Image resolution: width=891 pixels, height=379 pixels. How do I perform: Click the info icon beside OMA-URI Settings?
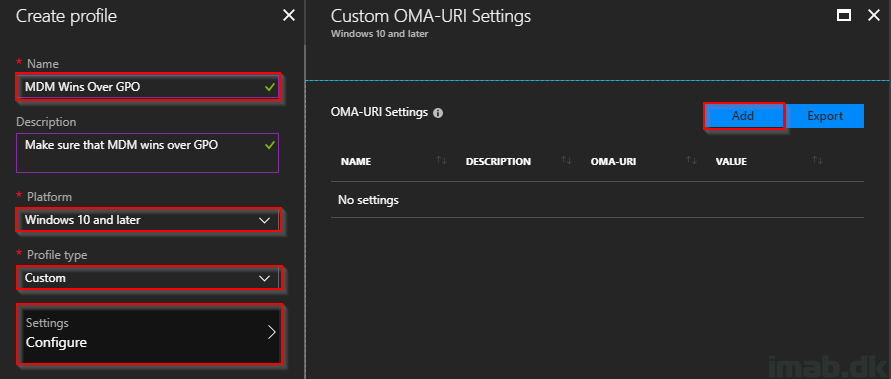click(x=438, y=113)
